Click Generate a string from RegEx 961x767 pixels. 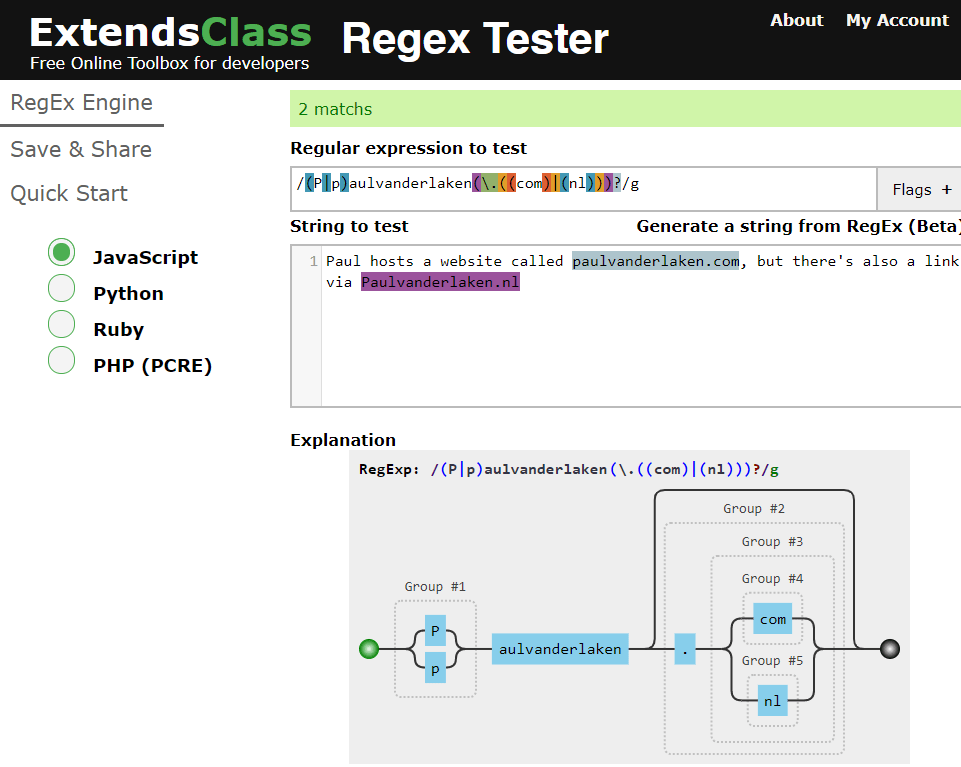coord(798,226)
